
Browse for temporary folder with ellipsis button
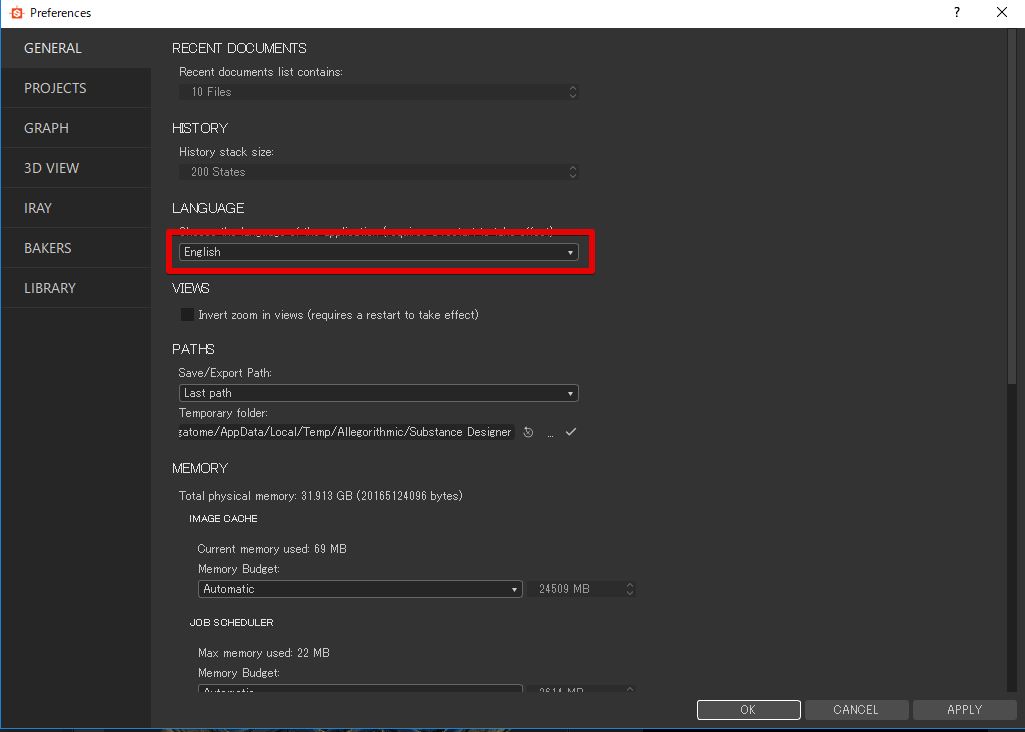click(x=550, y=433)
